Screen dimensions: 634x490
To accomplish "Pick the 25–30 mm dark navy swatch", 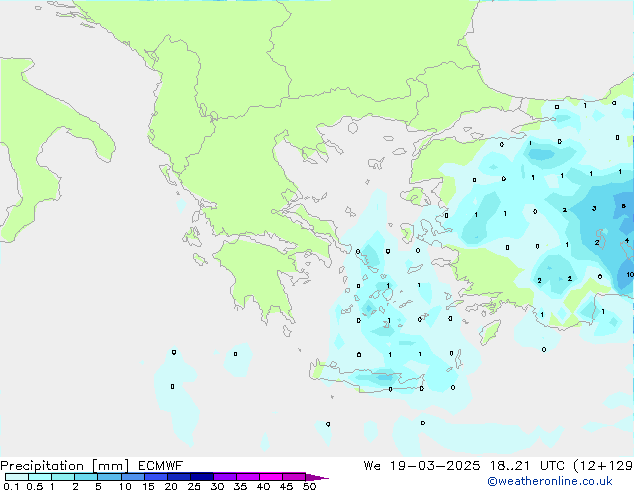I will [x=202, y=477].
